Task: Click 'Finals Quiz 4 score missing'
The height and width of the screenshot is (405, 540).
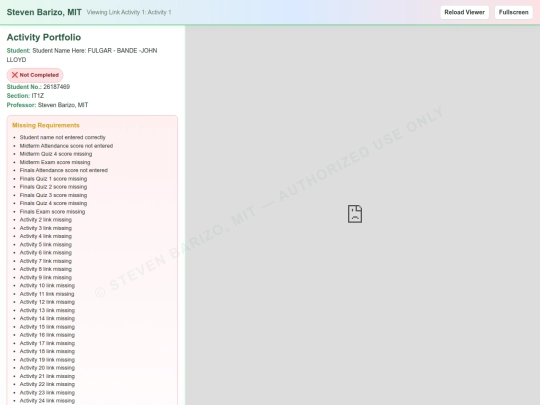Action: pyautogui.click(x=53, y=204)
